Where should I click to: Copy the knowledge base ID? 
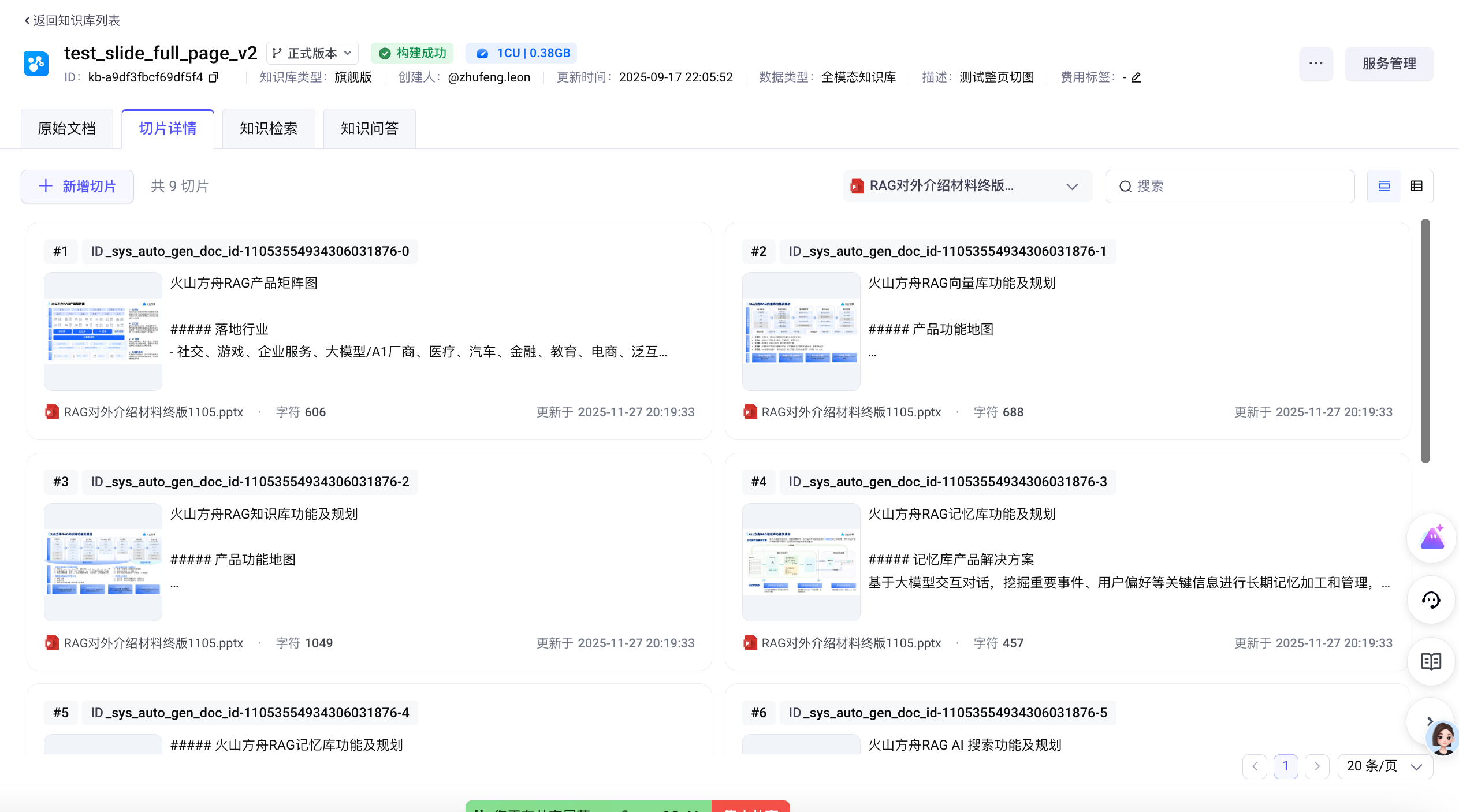tap(214, 77)
